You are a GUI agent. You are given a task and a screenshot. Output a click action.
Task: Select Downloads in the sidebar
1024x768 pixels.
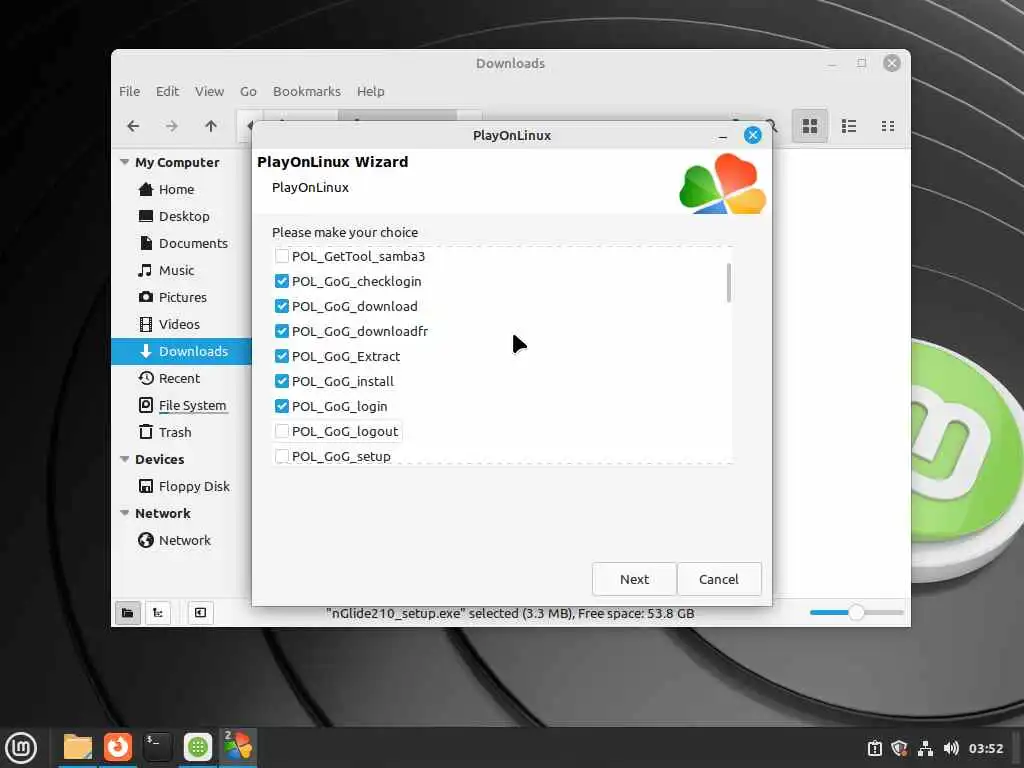[182, 351]
